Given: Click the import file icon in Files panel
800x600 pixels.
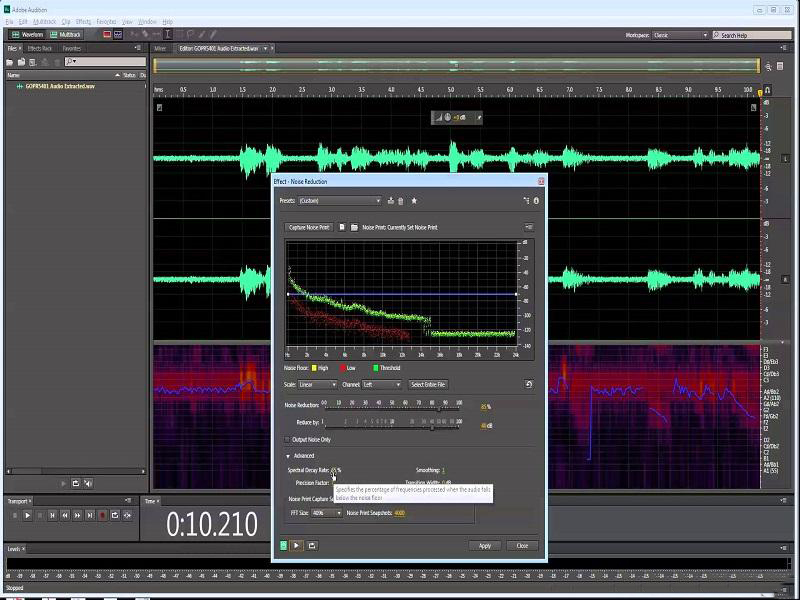Looking at the screenshot, I should (21, 62).
